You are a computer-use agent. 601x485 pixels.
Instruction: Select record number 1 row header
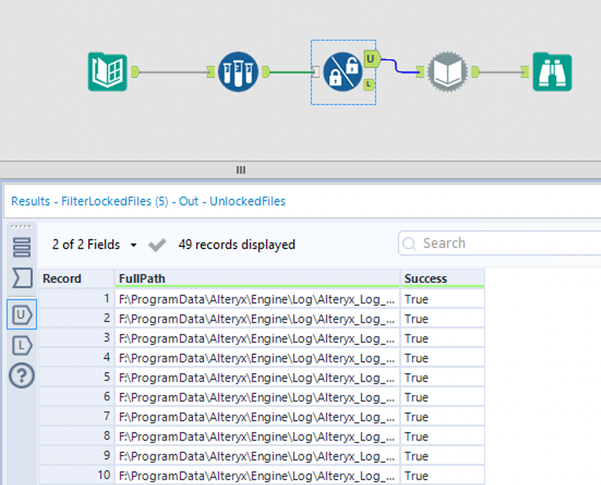point(77,299)
